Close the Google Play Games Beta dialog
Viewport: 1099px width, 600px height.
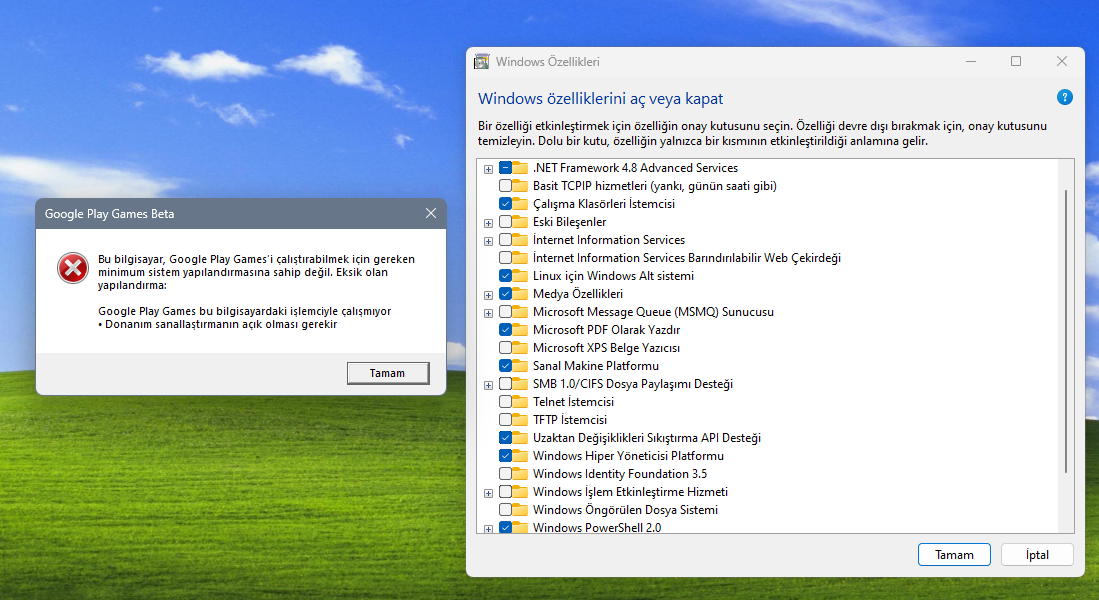[431, 213]
